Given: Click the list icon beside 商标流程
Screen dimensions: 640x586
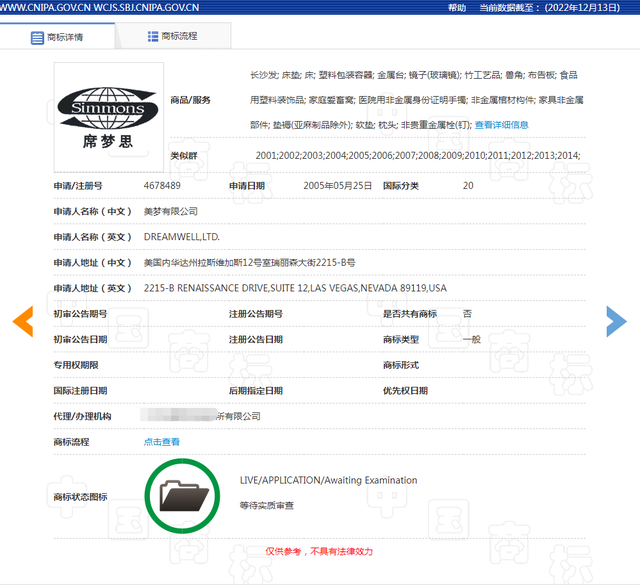Looking at the screenshot, I should (x=152, y=36).
